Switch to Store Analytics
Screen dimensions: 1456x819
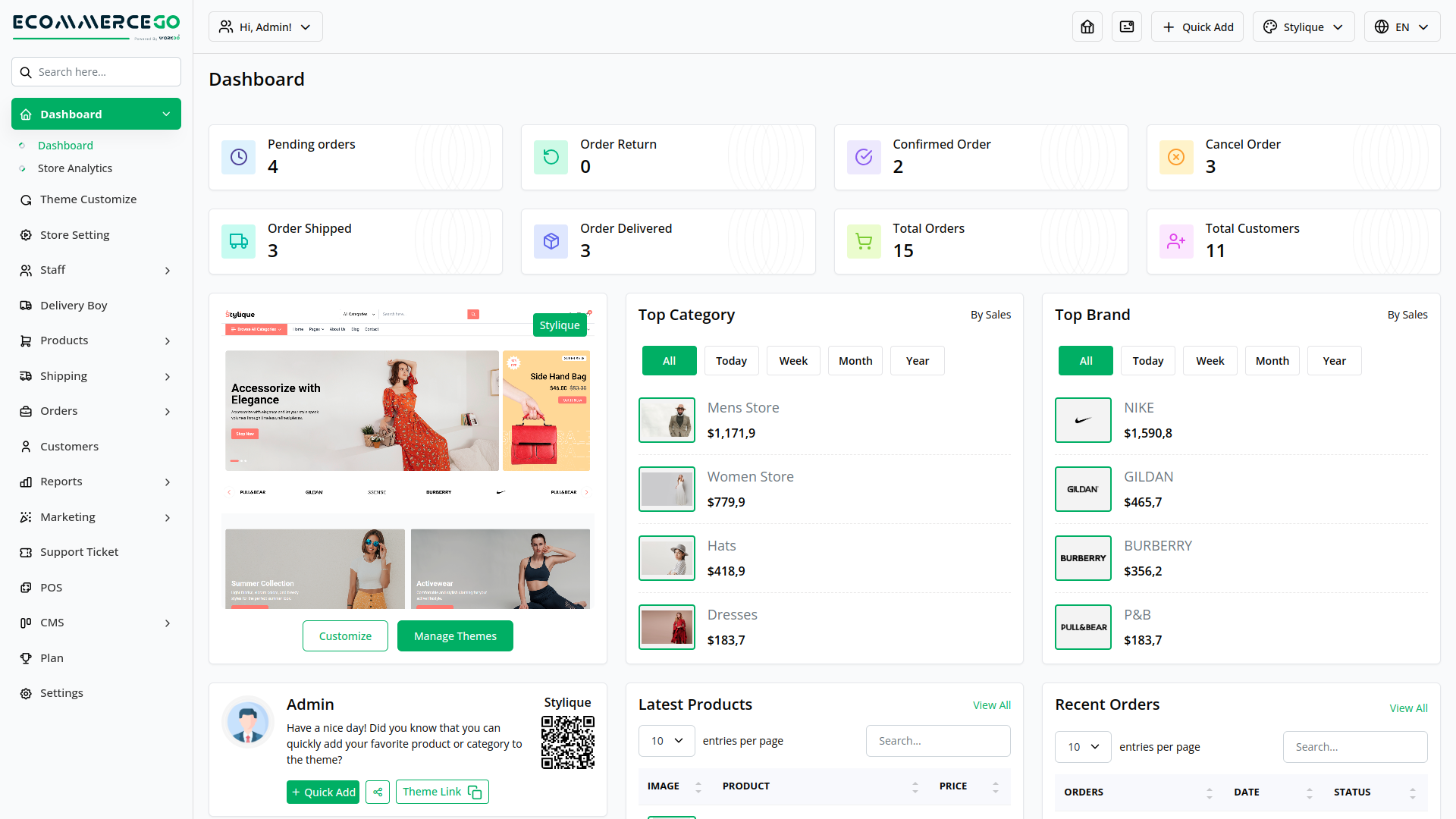pos(75,168)
